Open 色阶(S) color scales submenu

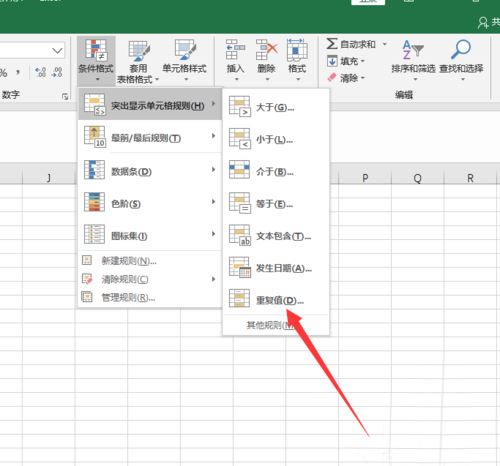[x=150, y=203]
